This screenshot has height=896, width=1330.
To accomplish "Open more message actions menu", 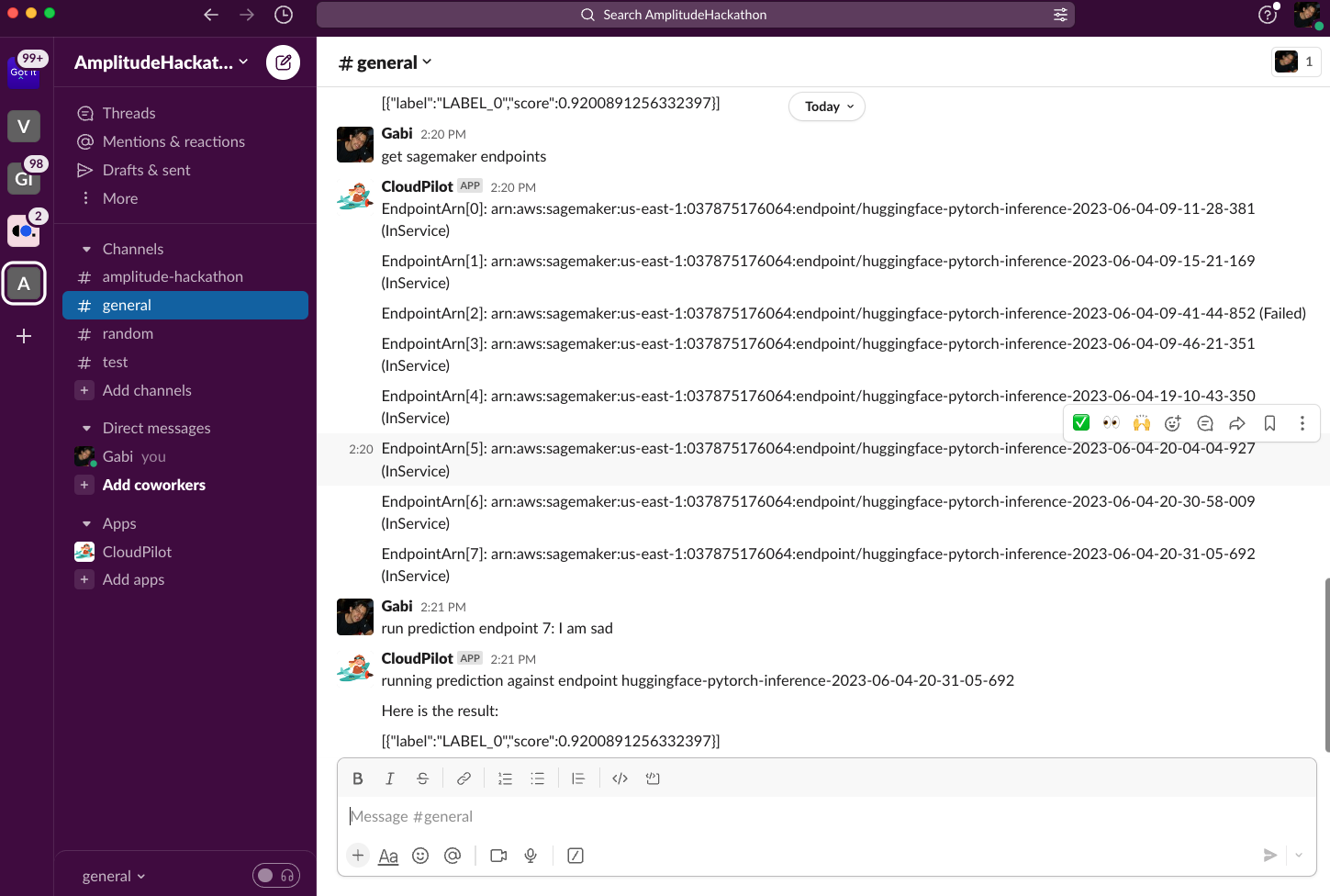I will (x=1302, y=423).
